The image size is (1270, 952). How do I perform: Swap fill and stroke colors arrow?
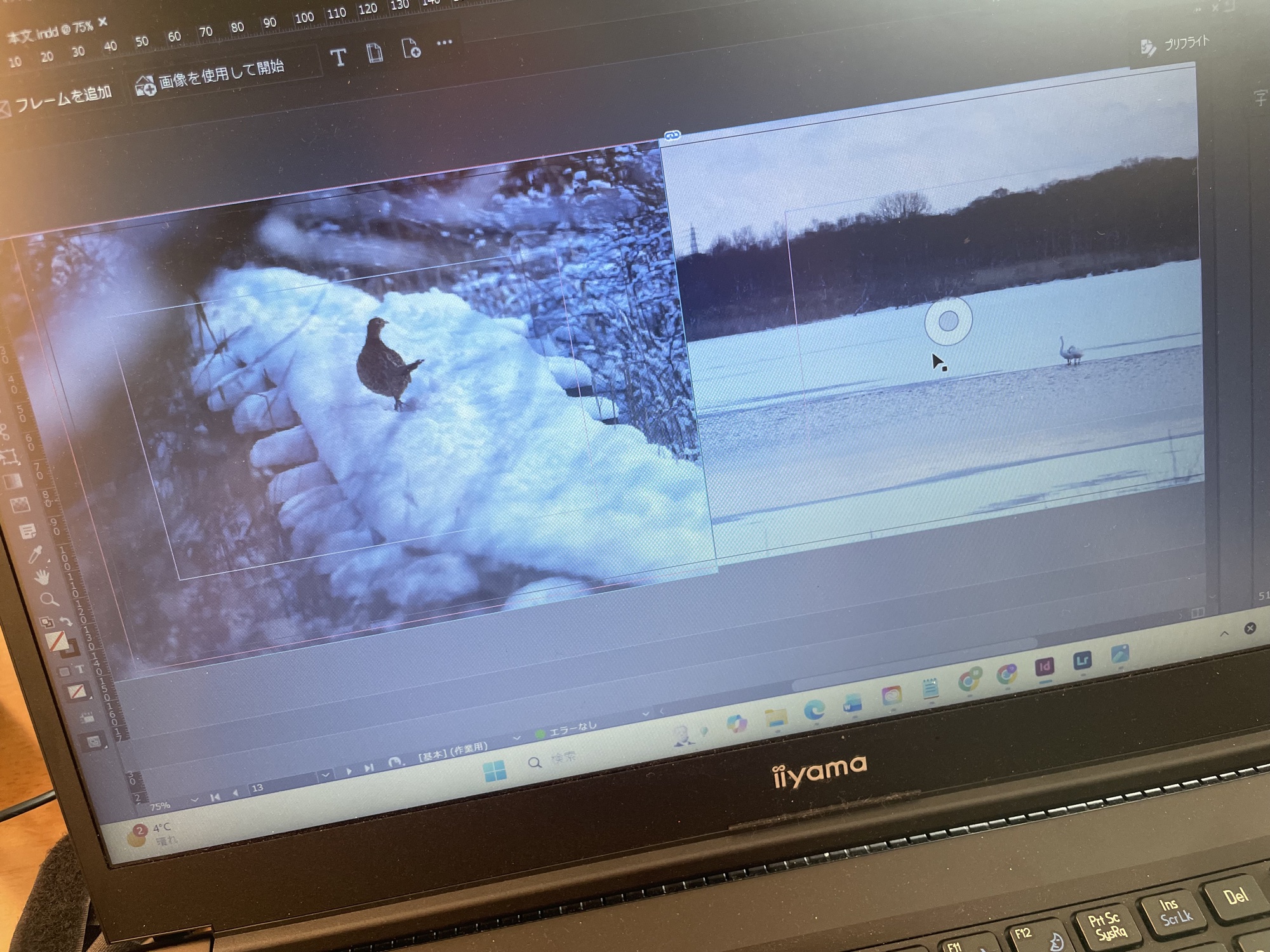[65, 621]
